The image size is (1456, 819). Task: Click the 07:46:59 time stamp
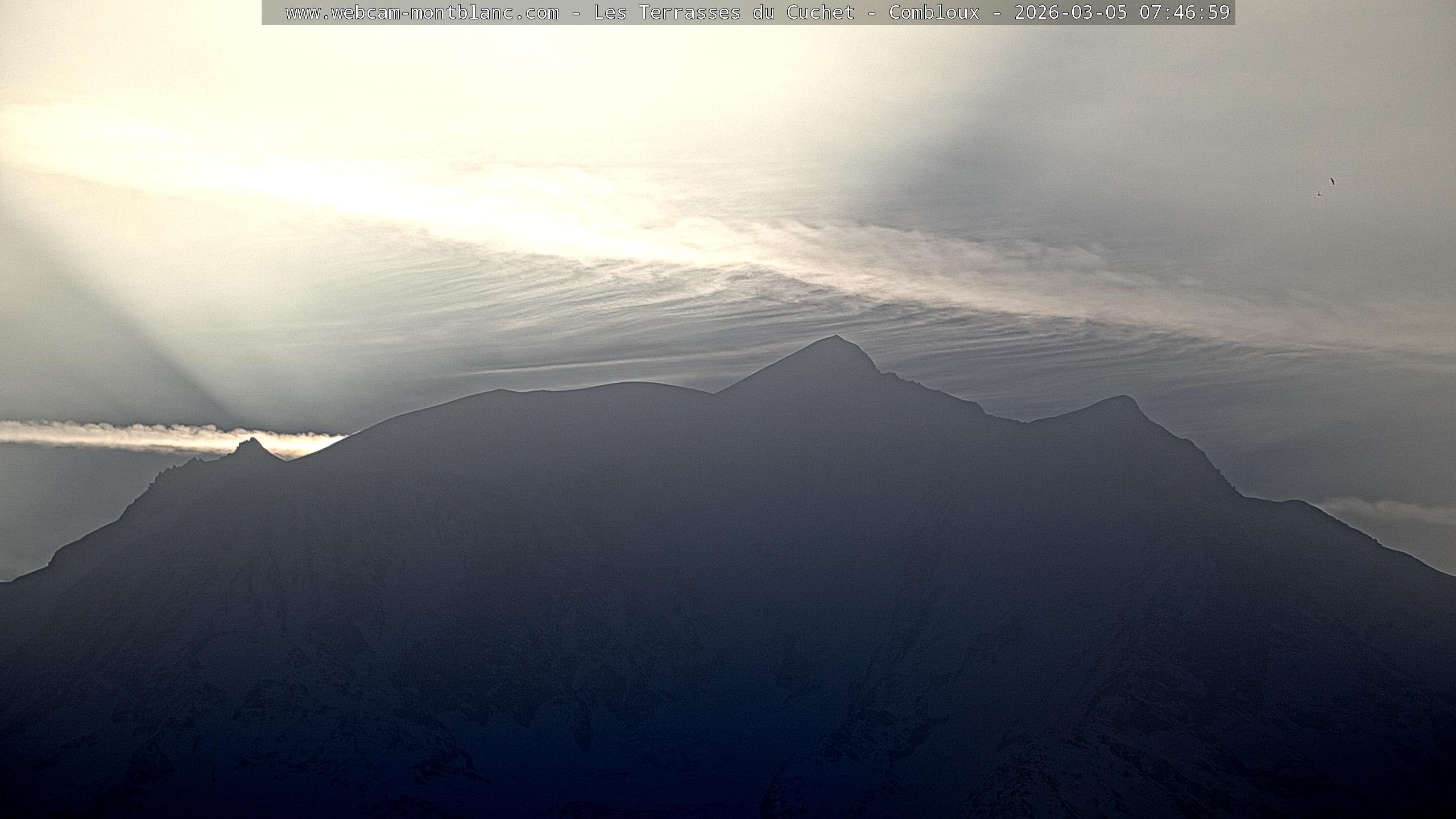pos(1184,13)
